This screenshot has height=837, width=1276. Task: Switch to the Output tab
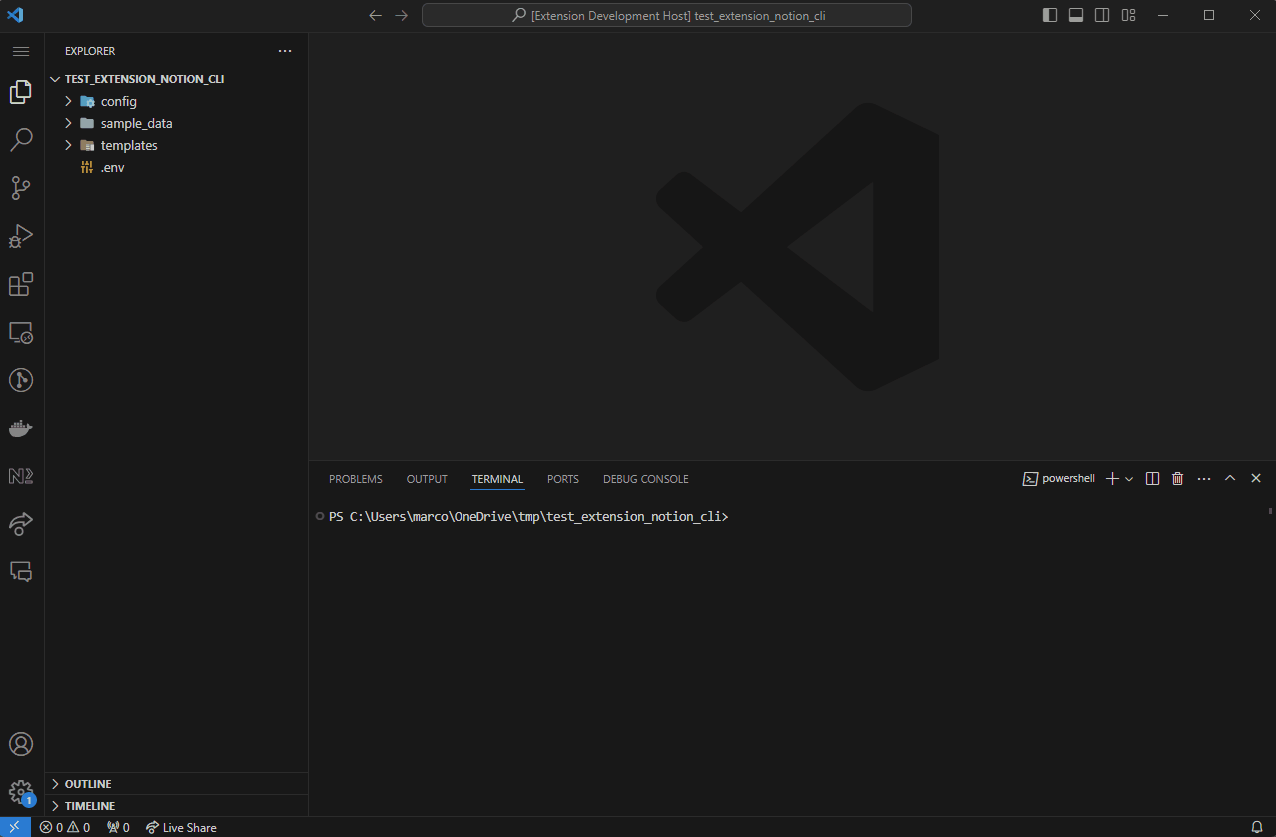click(x=427, y=479)
